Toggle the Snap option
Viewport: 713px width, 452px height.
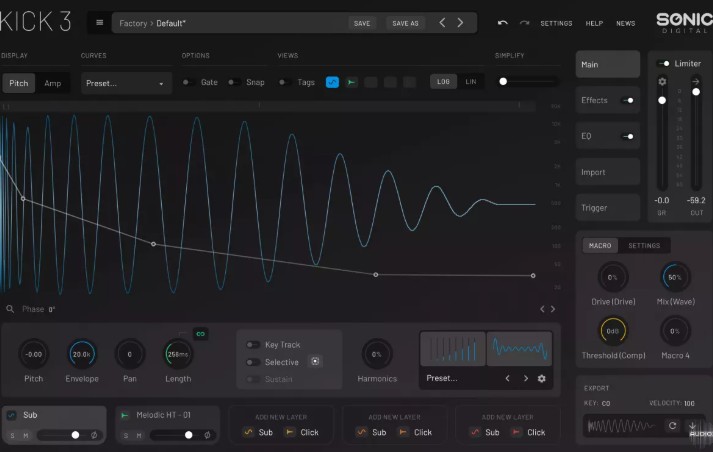pyautogui.click(x=233, y=82)
